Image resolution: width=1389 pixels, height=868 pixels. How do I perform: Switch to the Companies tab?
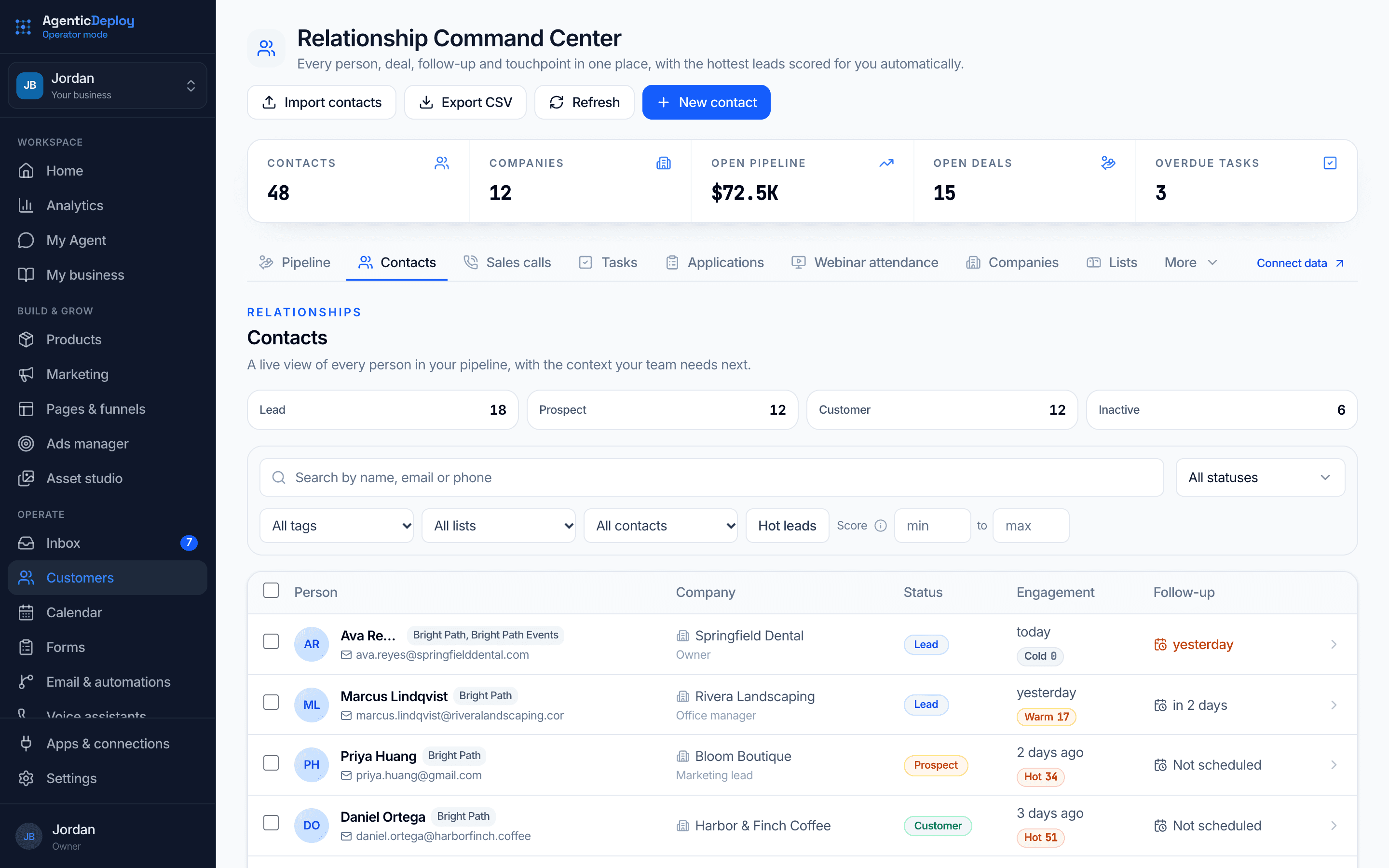coord(1012,263)
